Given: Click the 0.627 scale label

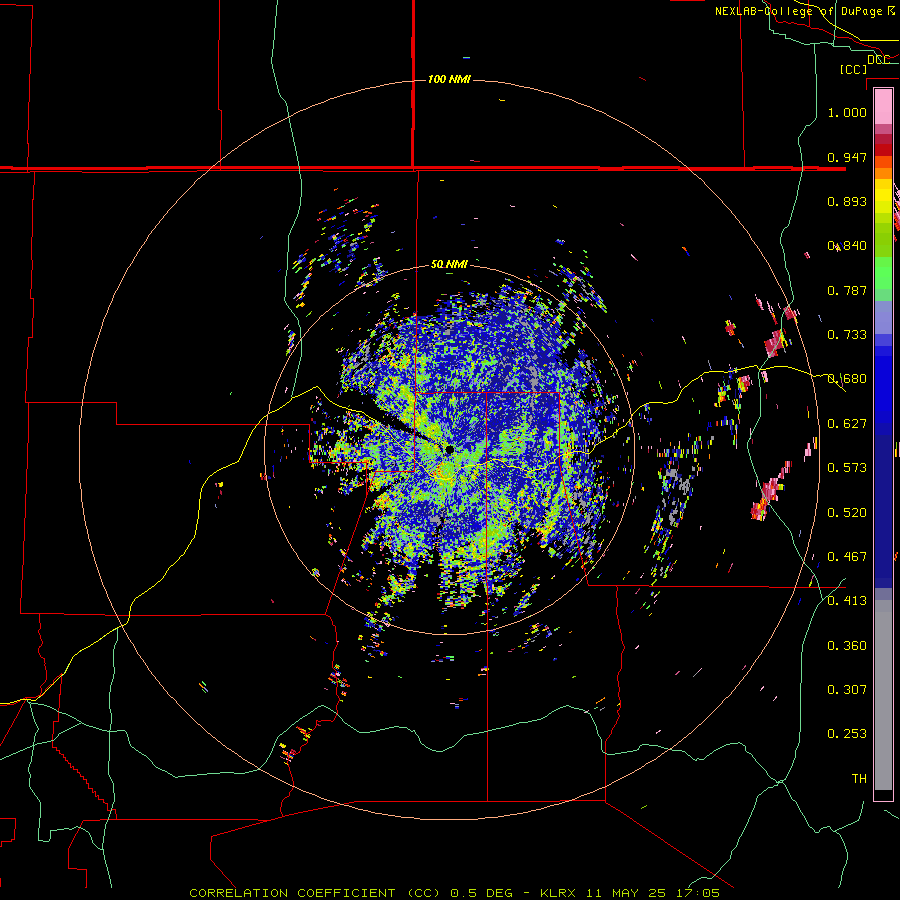Looking at the screenshot, I should click(x=847, y=424).
